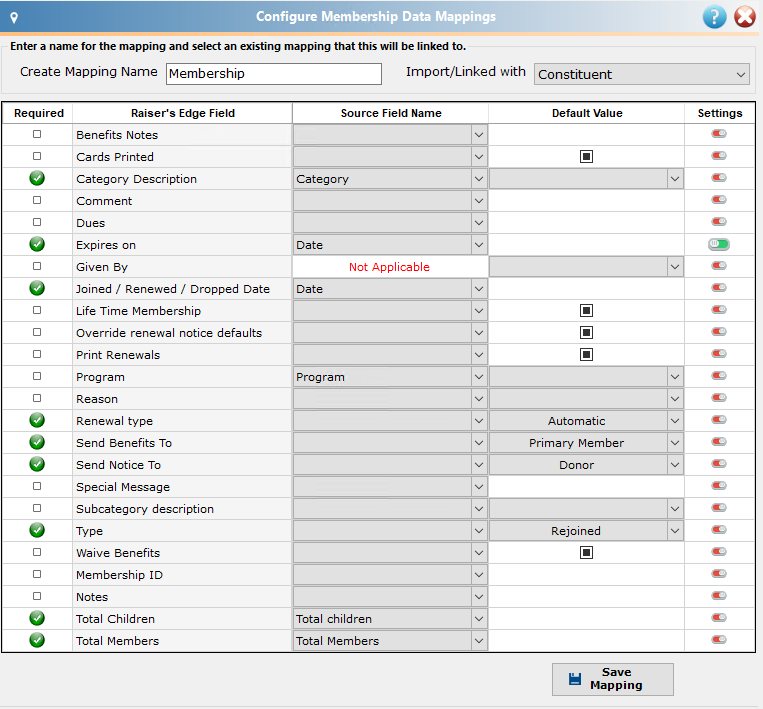This screenshot has height=709, width=763.
Task: Toggle Life Time Membership default value checkbox
Action: (x=586, y=310)
